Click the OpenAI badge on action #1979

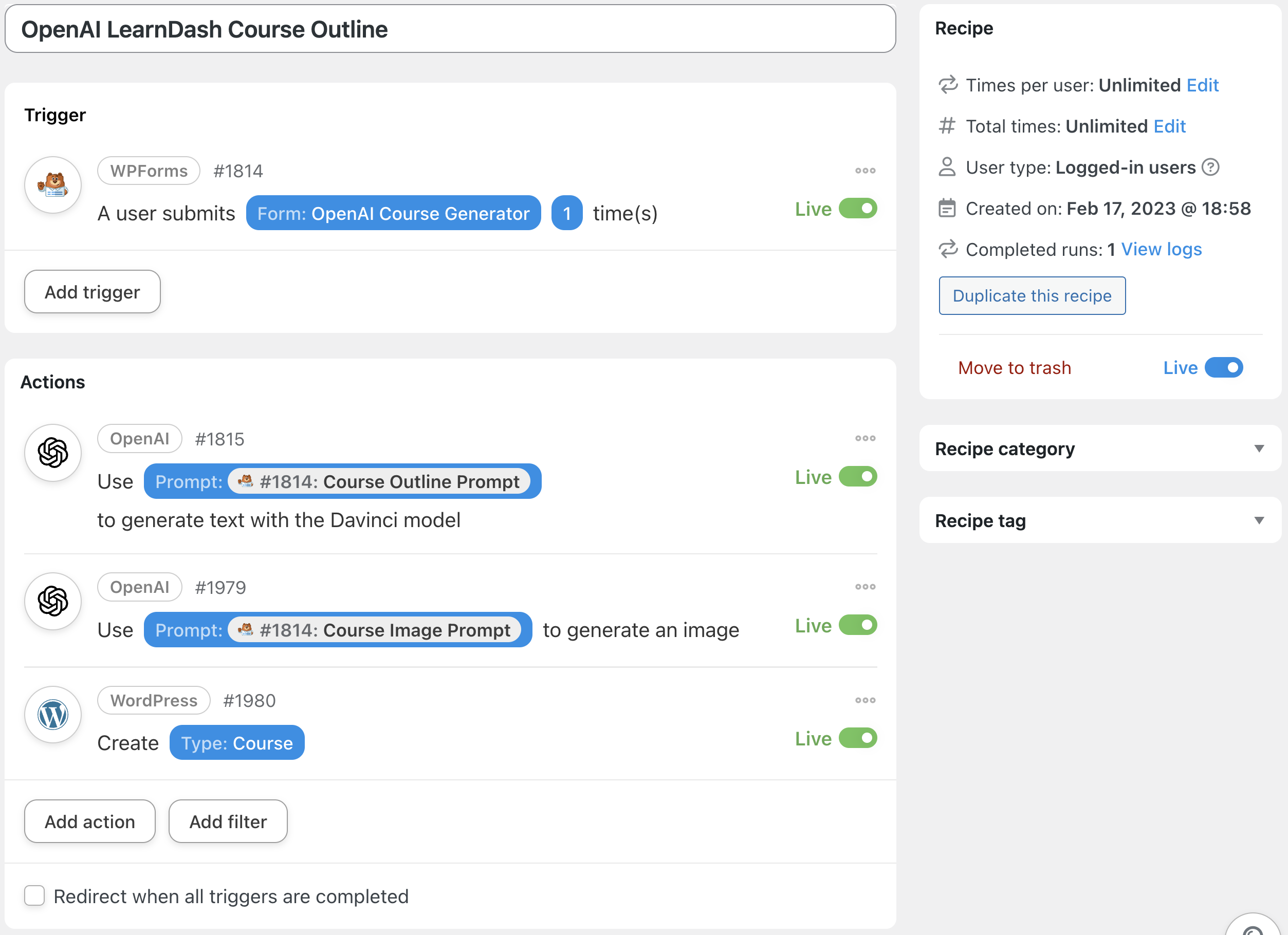140,587
